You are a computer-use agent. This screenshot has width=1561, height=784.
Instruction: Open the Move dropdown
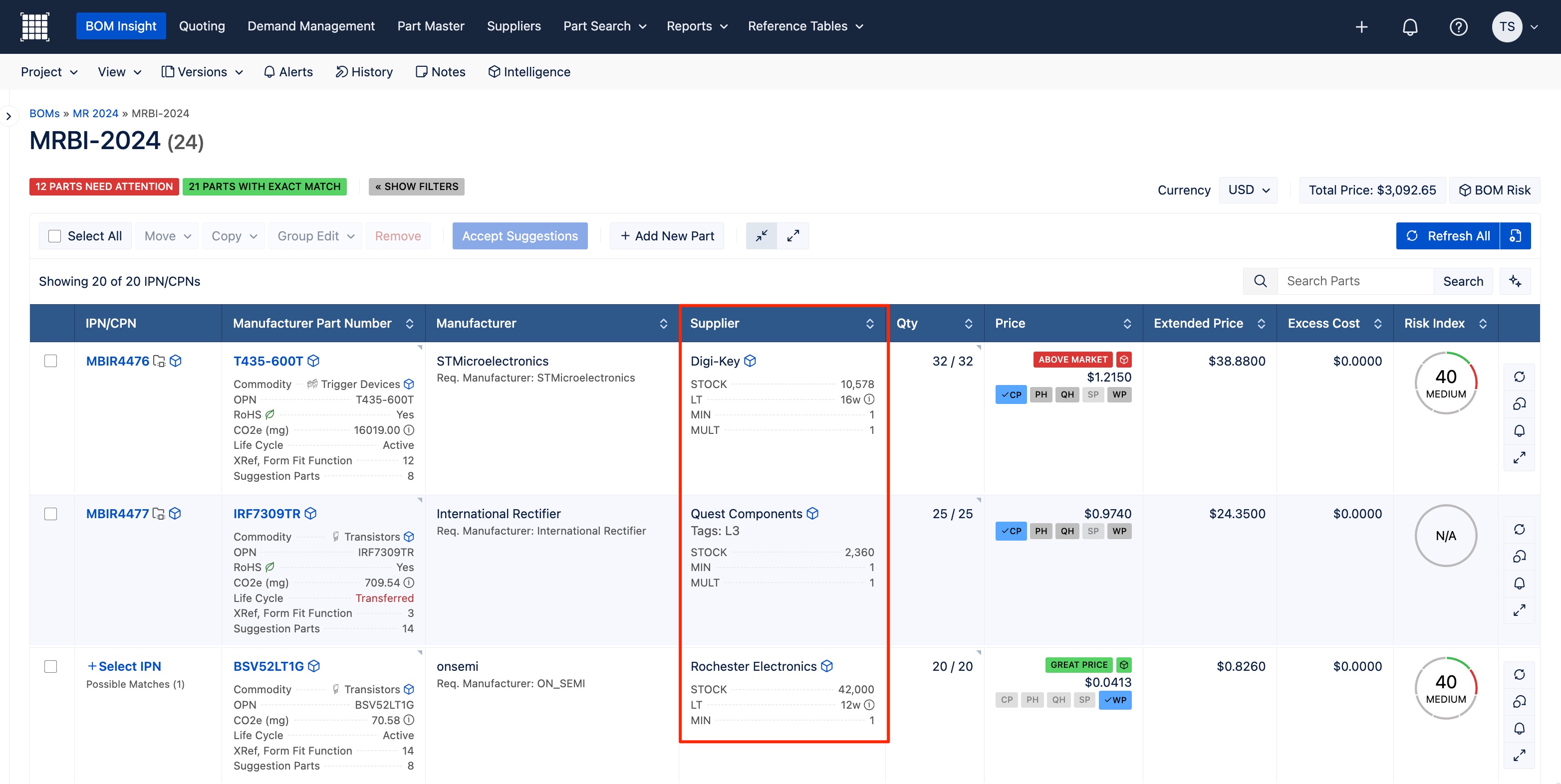(x=167, y=236)
